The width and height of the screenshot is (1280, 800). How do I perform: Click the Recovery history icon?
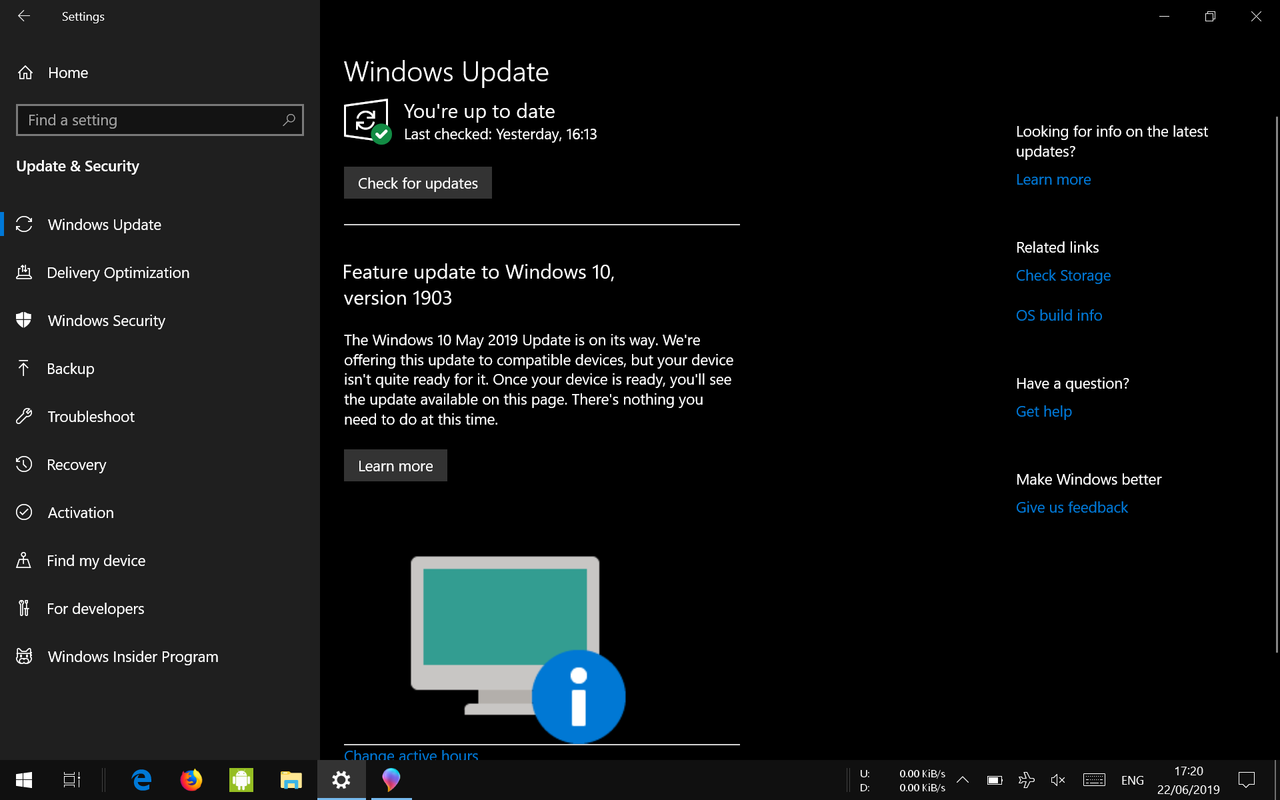coord(25,464)
